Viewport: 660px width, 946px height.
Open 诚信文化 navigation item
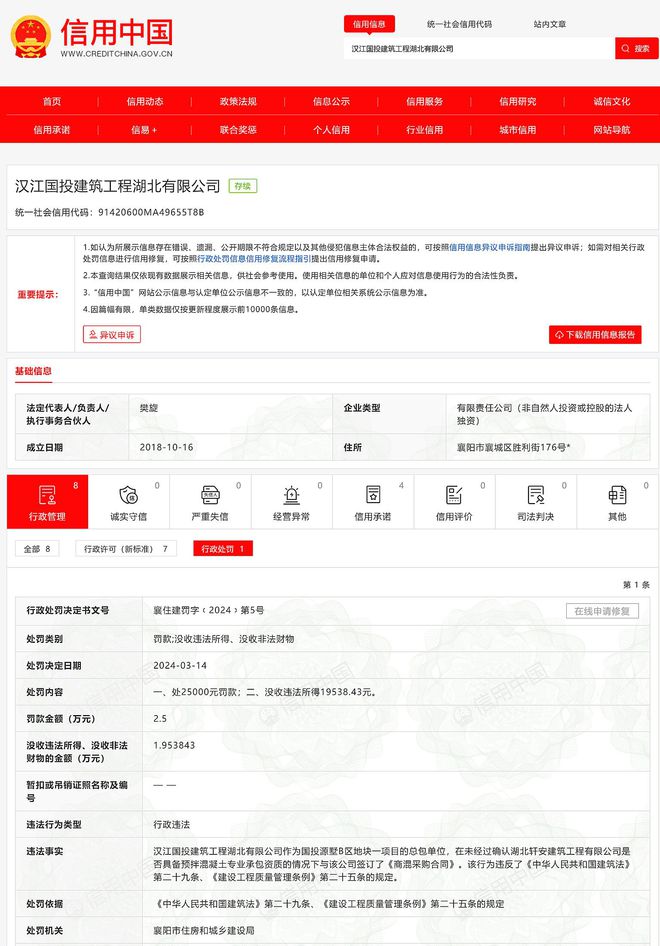611,101
